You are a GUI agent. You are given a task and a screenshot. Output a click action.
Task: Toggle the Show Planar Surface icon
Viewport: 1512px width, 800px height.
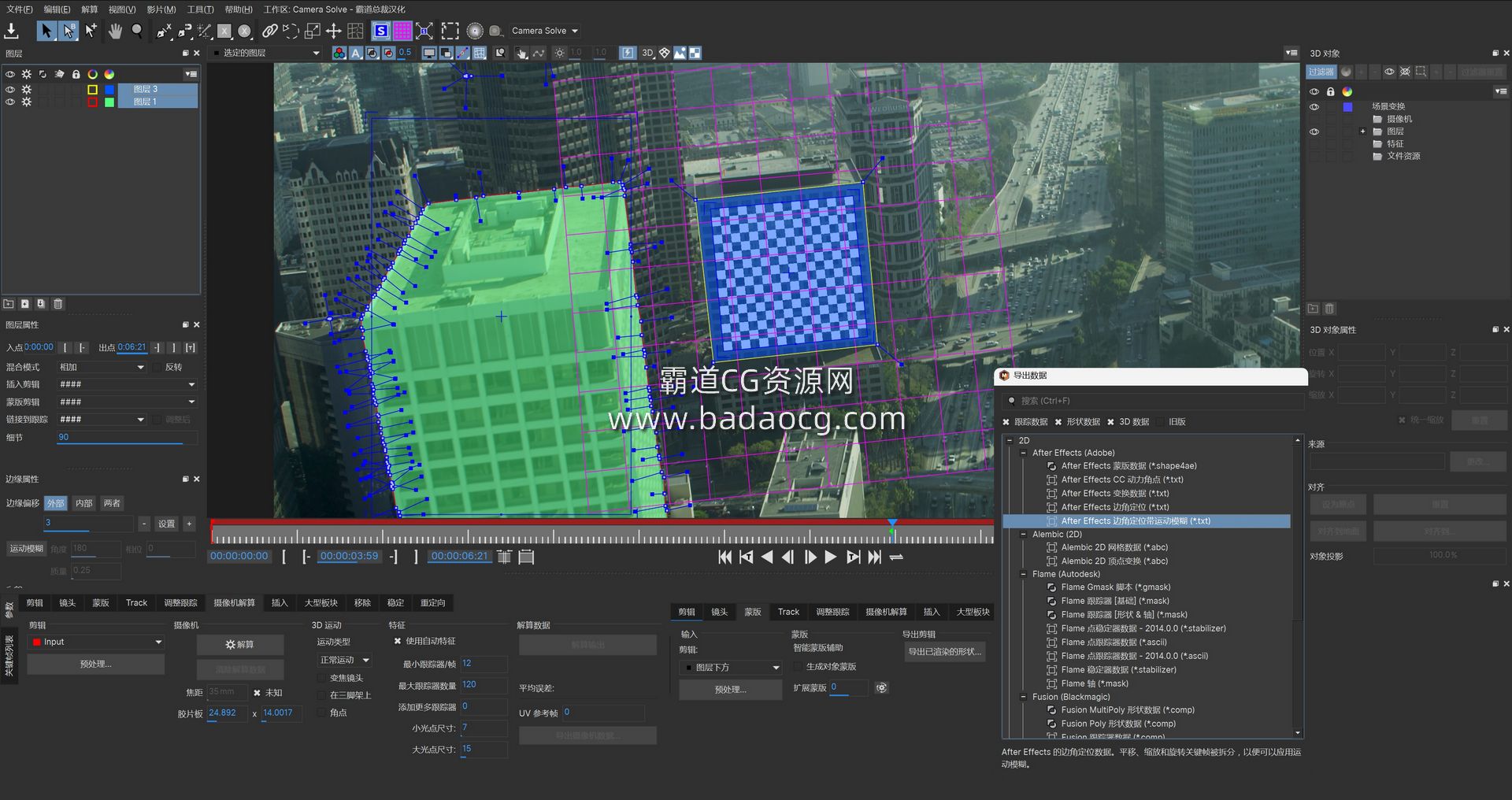(381, 31)
